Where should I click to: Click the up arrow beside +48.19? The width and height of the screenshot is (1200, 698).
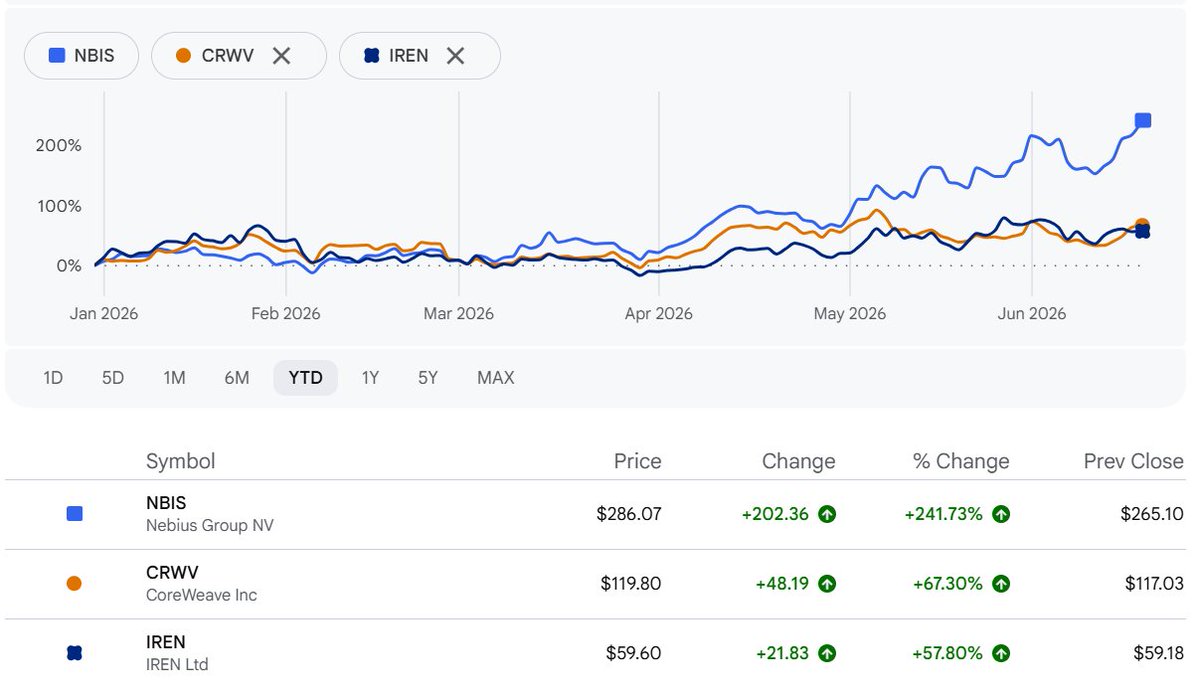tap(827, 583)
